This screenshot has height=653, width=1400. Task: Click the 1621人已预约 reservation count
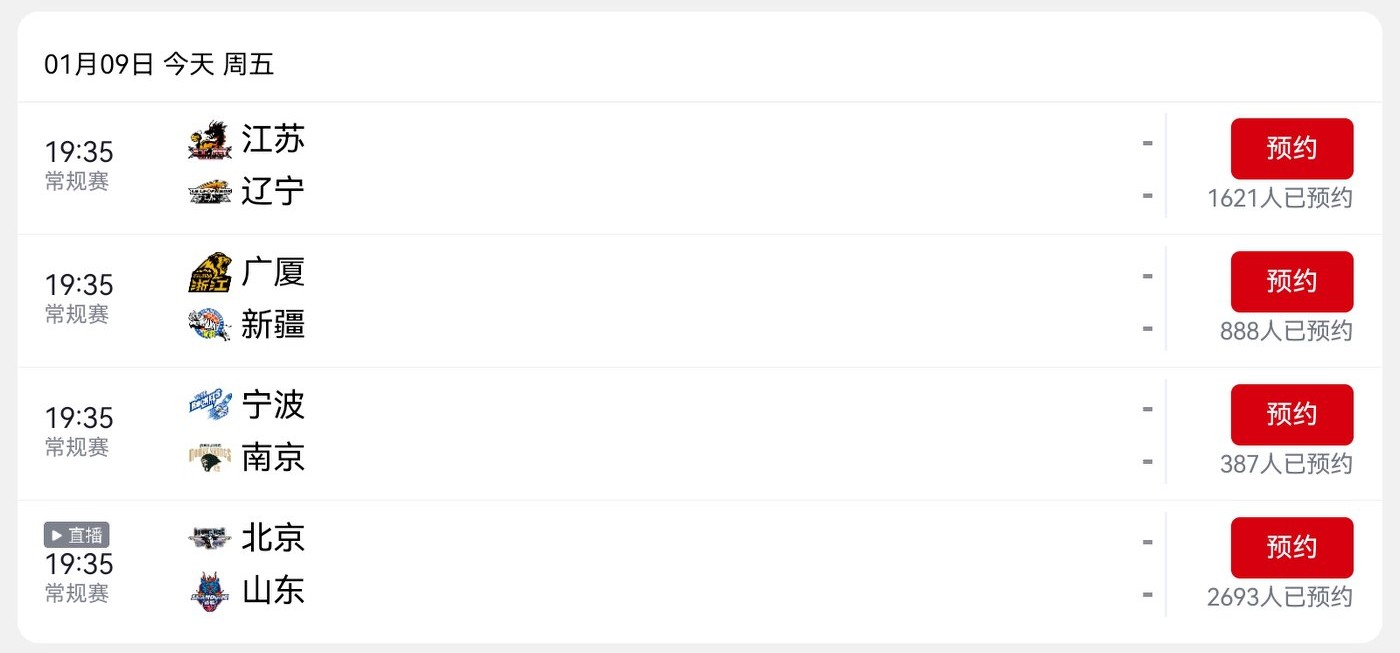1279,198
